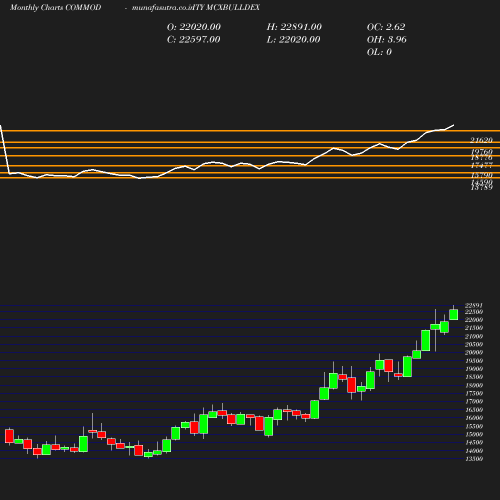Click the 13500 bottom price axis label
The width and height of the screenshot is (500, 500).
click(474, 459)
